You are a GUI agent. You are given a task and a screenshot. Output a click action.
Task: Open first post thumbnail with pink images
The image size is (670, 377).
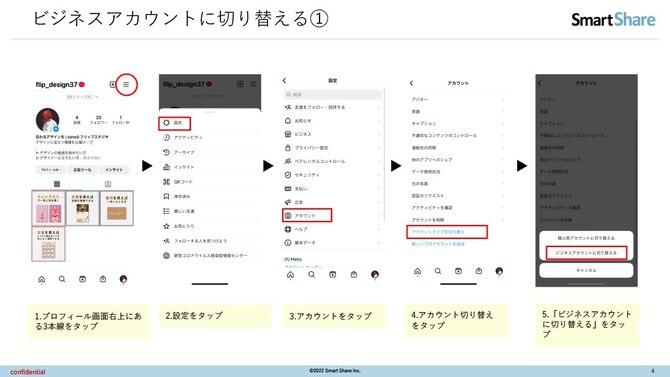48,208
